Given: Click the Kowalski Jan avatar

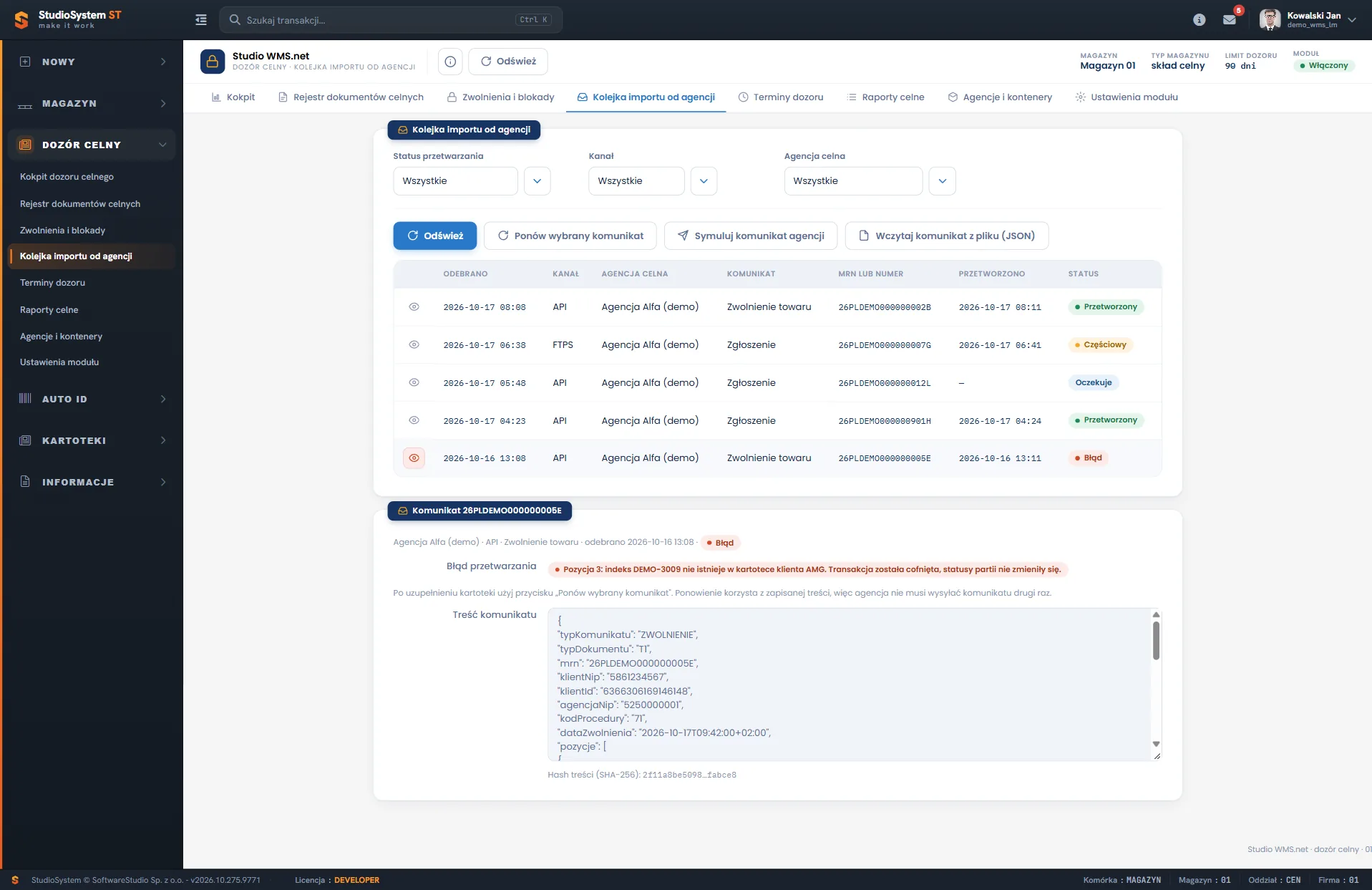Looking at the screenshot, I should pyautogui.click(x=1270, y=20).
